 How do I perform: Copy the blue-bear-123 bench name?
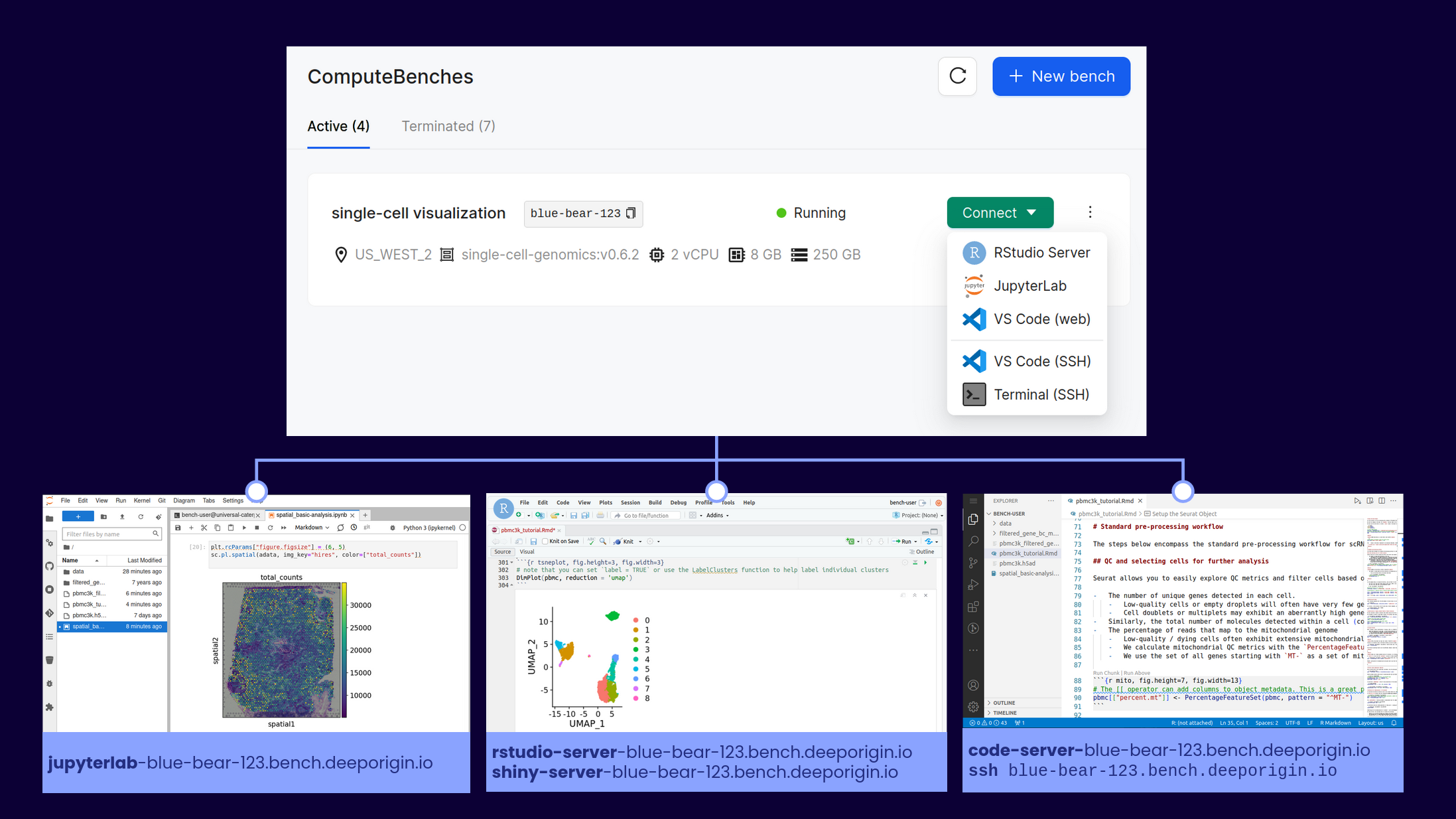630,213
